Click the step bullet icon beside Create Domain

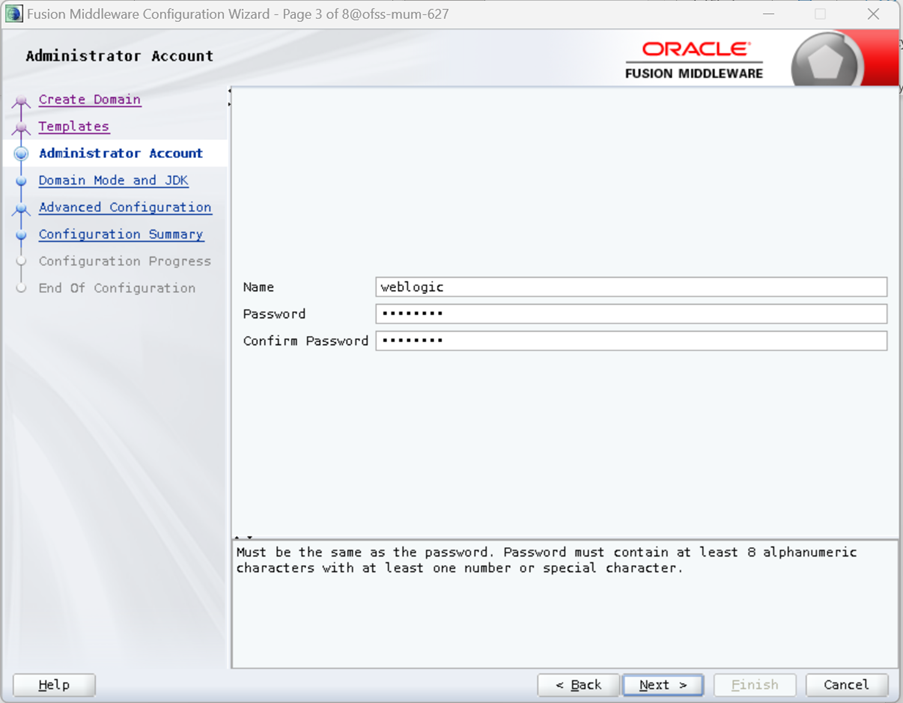click(x=21, y=101)
